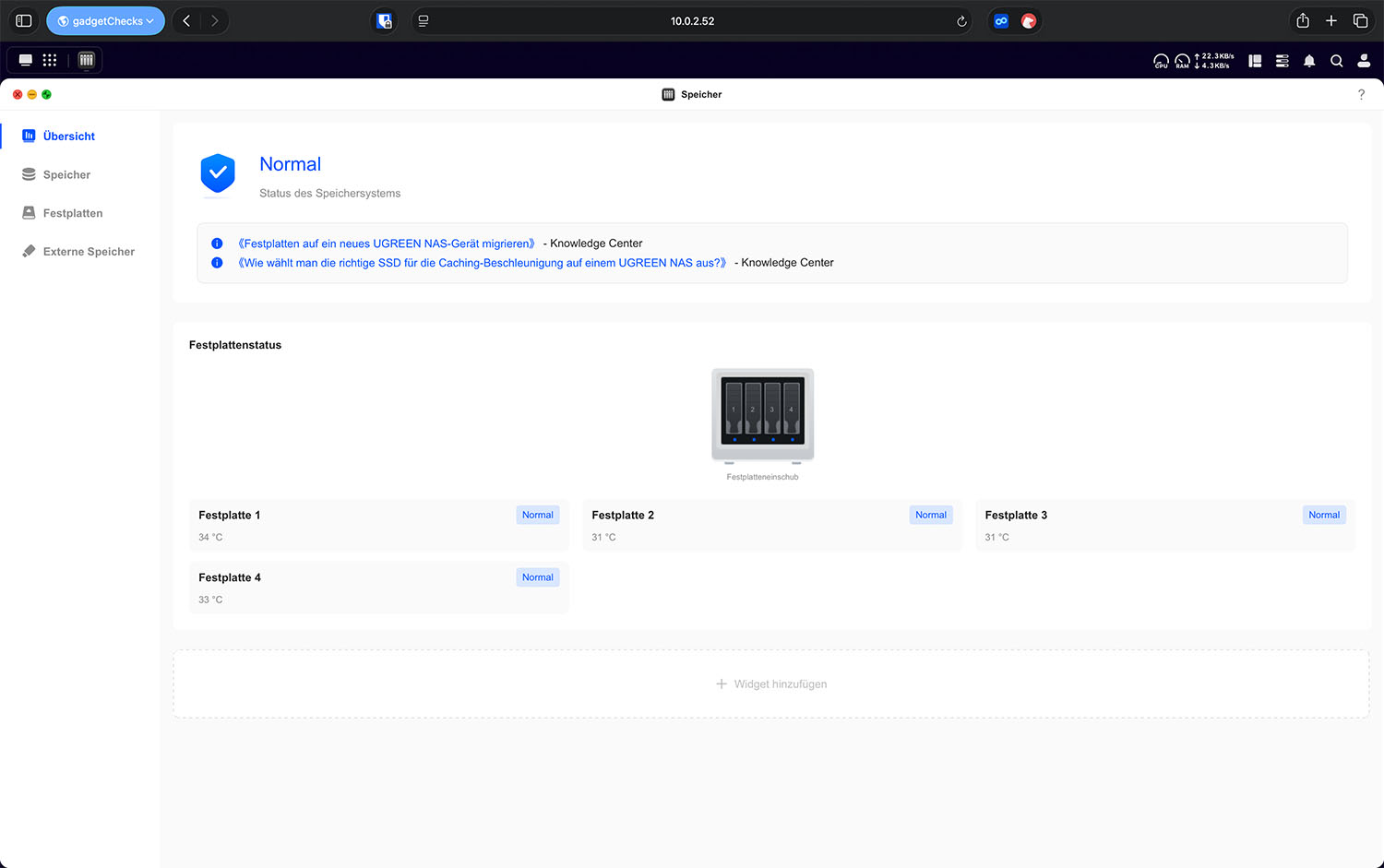Select Speicher in the left sidebar
Screen dimensions: 1384x868
coord(66,174)
